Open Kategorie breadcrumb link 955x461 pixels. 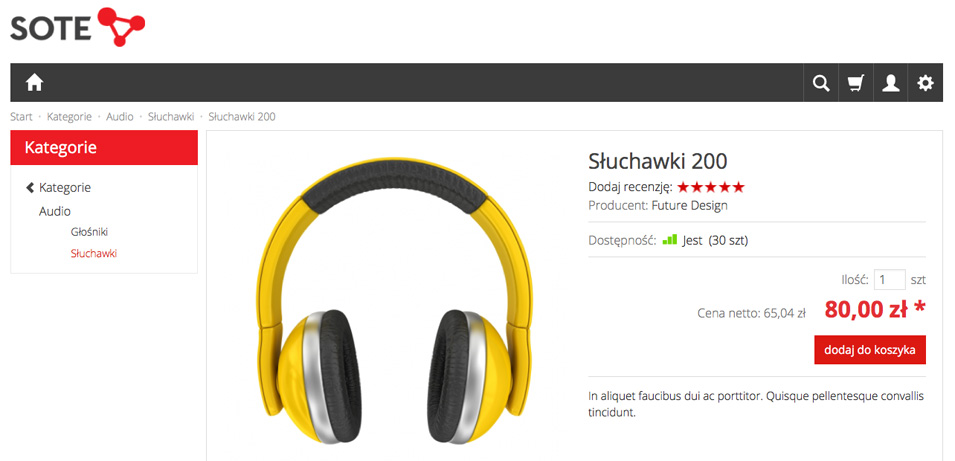point(69,116)
